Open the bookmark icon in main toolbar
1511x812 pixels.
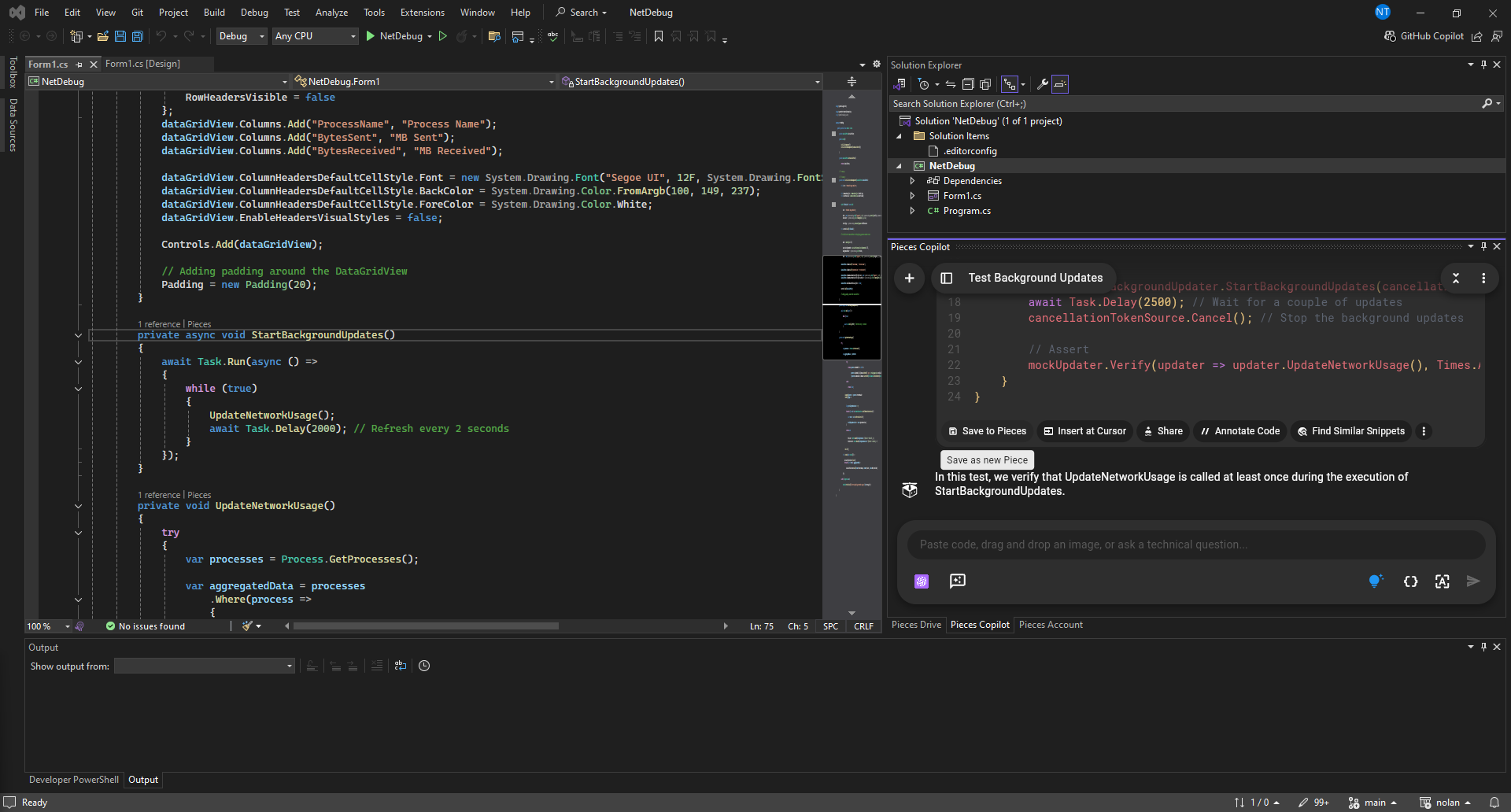(659, 36)
